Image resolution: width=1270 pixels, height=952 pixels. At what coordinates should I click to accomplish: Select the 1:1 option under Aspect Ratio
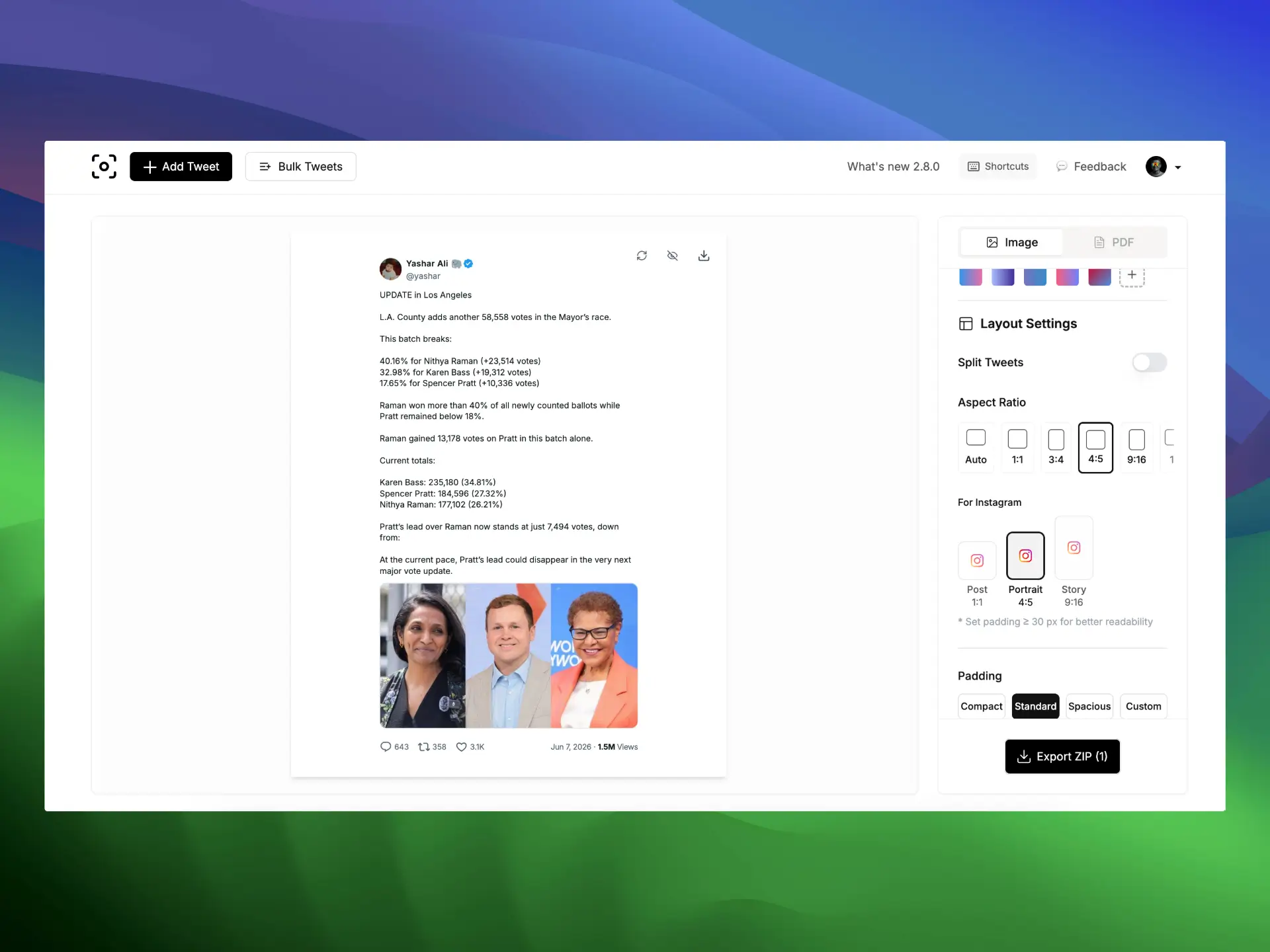1017,448
